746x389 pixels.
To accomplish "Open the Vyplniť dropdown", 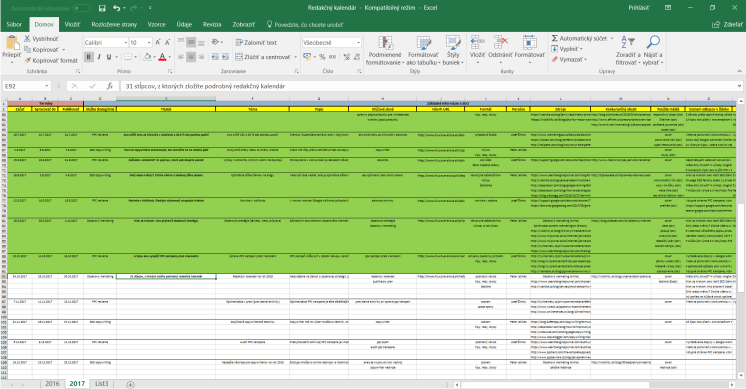I will (x=567, y=49).
